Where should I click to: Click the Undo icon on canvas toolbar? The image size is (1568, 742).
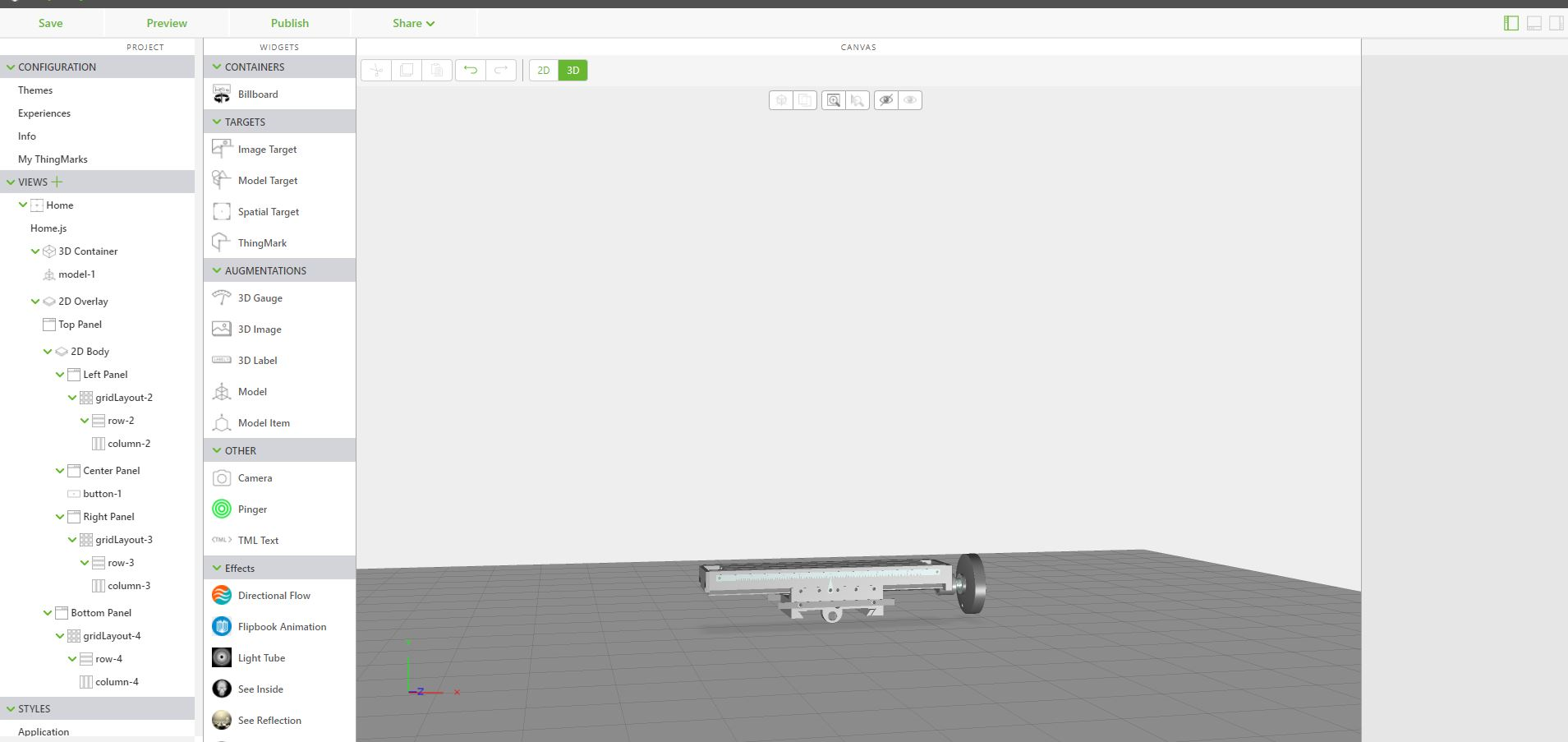point(471,70)
